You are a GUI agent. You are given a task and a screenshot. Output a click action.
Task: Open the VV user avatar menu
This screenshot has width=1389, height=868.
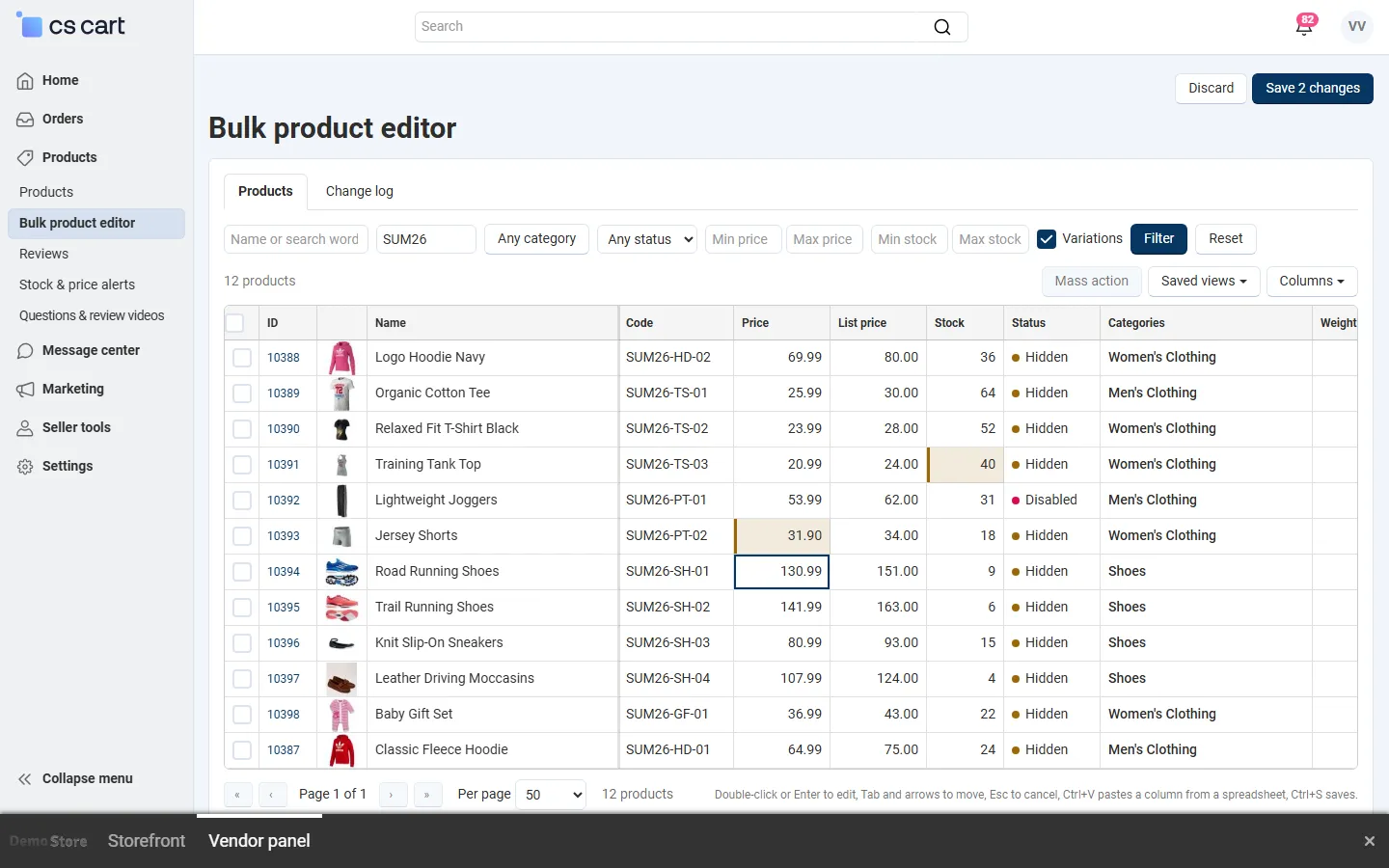(1357, 26)
